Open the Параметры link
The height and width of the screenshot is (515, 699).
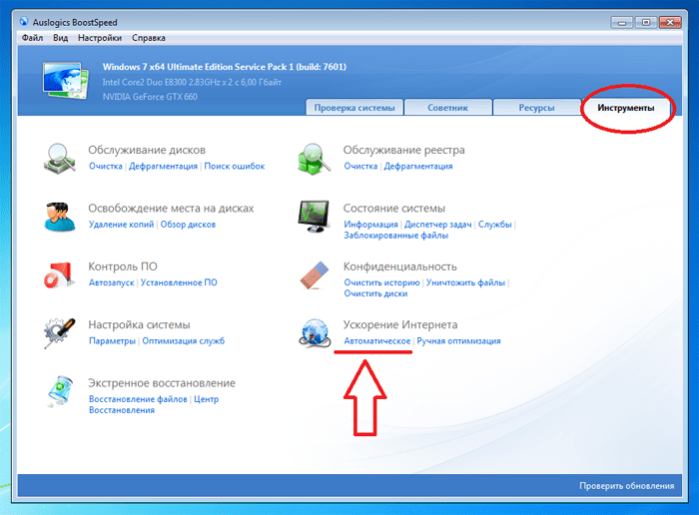click(112, 341)
